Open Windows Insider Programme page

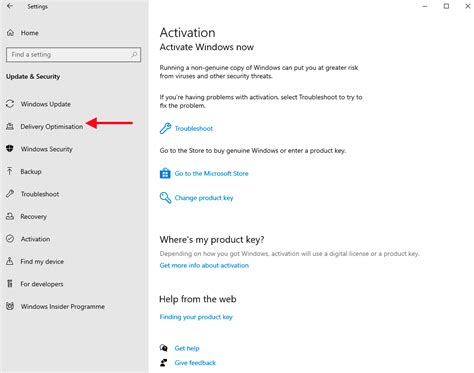63,306
